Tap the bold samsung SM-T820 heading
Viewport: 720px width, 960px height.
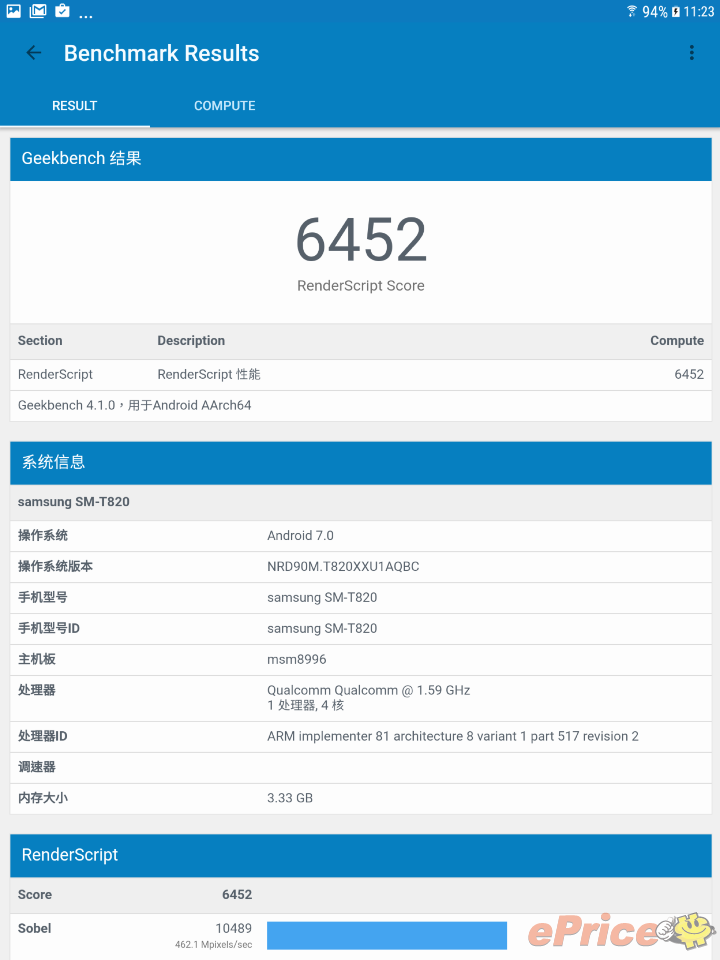click(x=73, y=502)
